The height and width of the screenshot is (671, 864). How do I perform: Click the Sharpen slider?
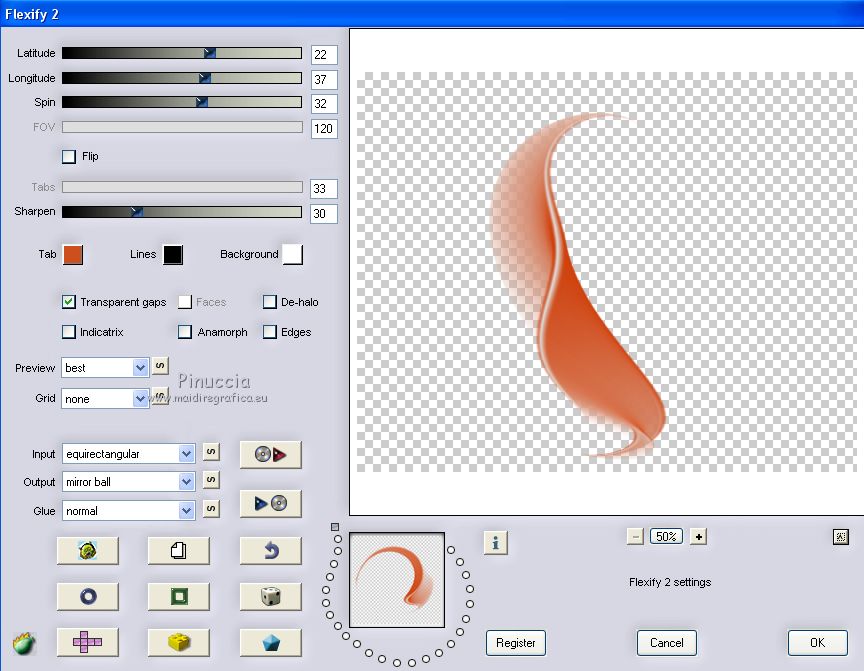coord(182,212)
